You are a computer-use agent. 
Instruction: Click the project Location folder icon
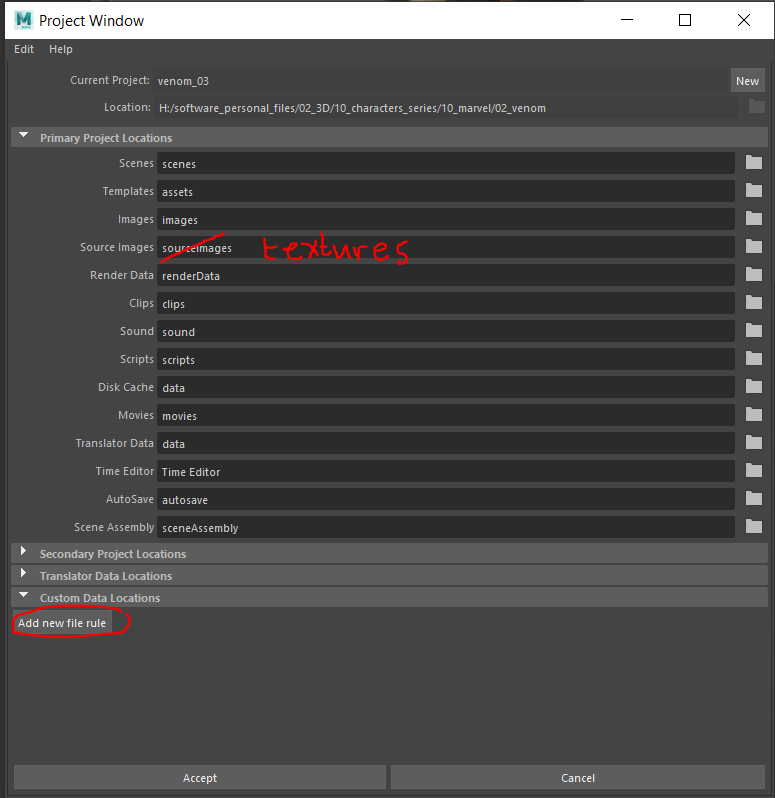(x=756, y=107)
